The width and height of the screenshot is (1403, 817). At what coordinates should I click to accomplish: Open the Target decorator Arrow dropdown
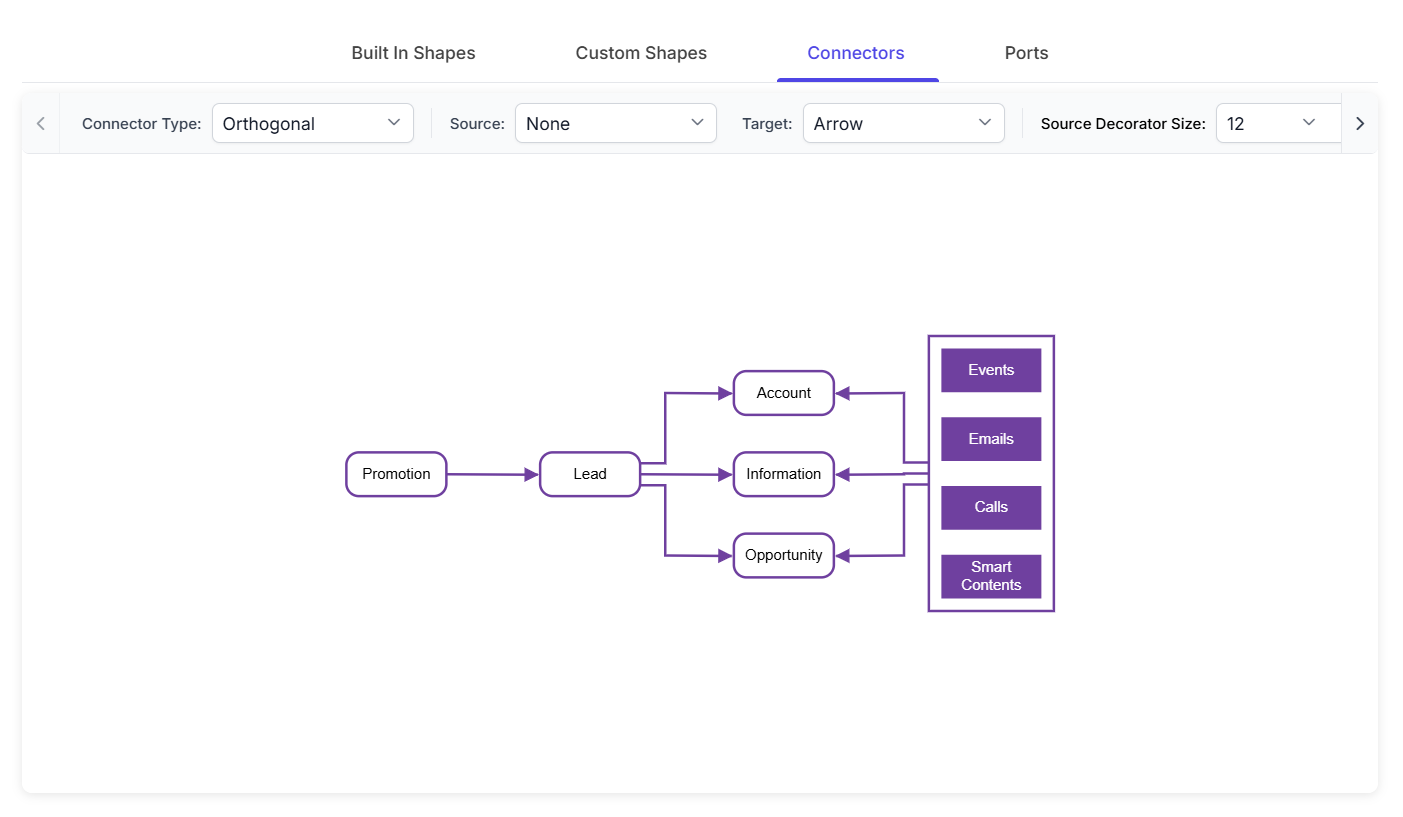(904, 123)
